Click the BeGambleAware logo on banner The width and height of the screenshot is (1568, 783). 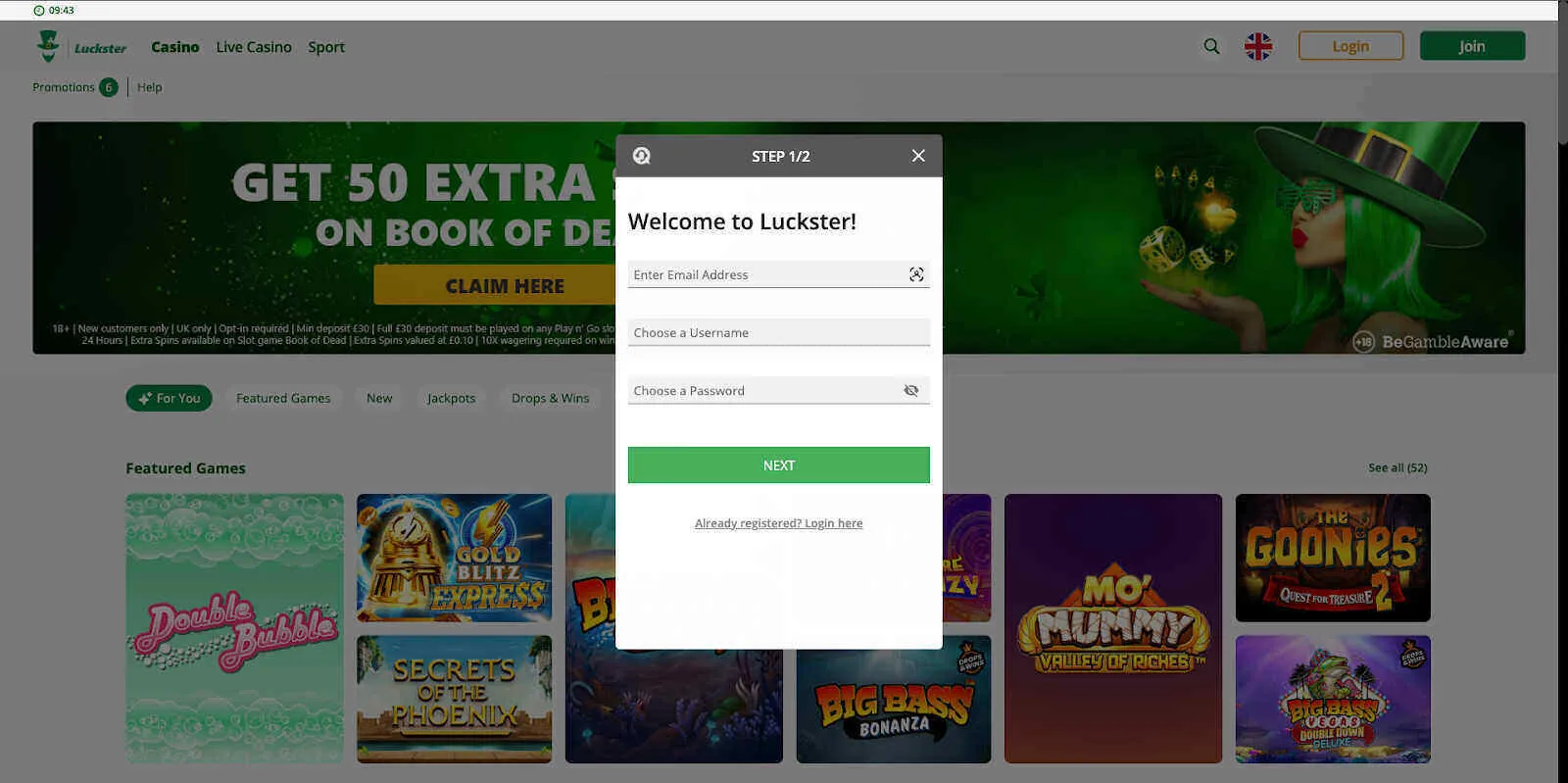1431,342
